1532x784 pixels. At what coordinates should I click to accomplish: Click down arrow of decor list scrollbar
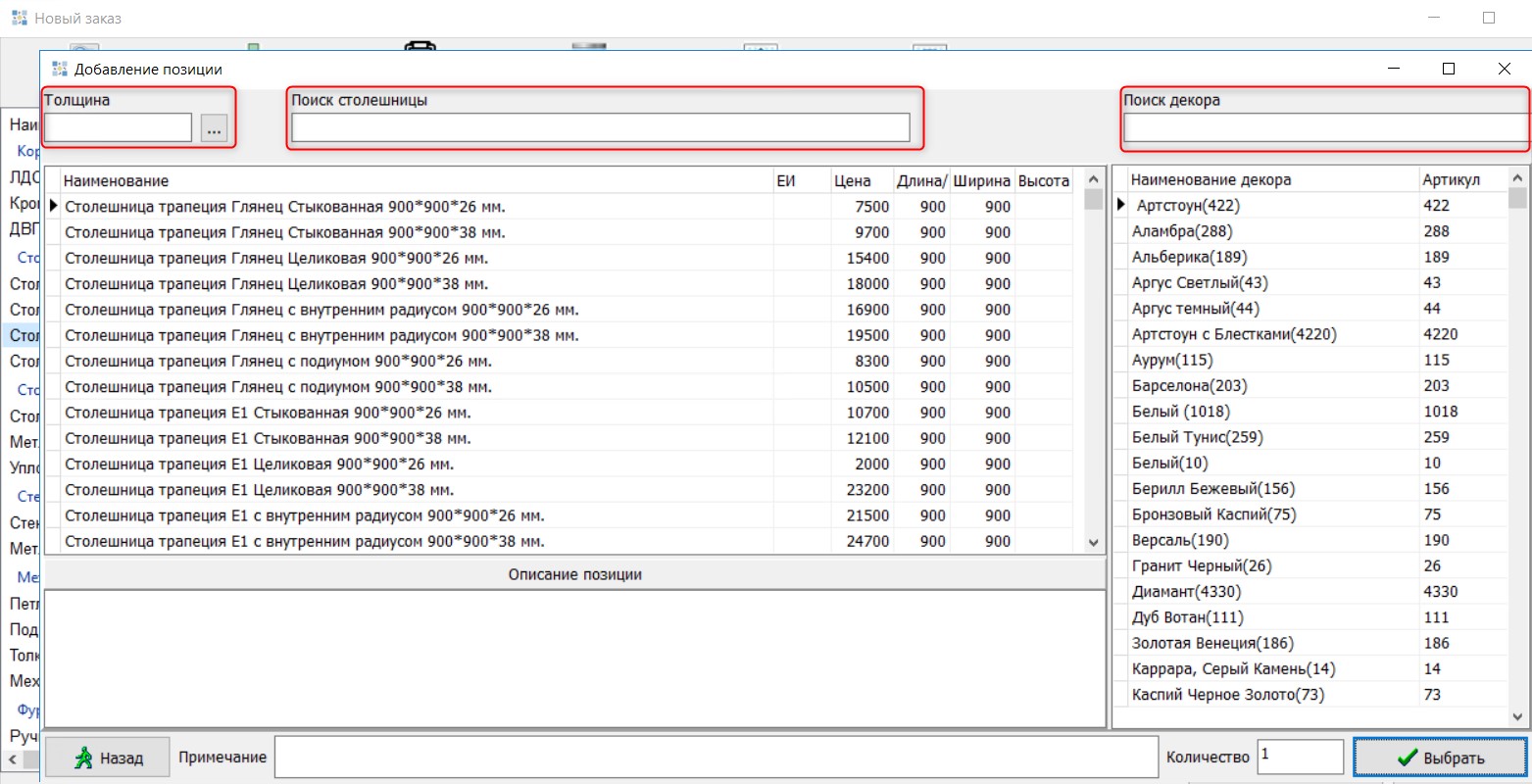point(1518,717)
